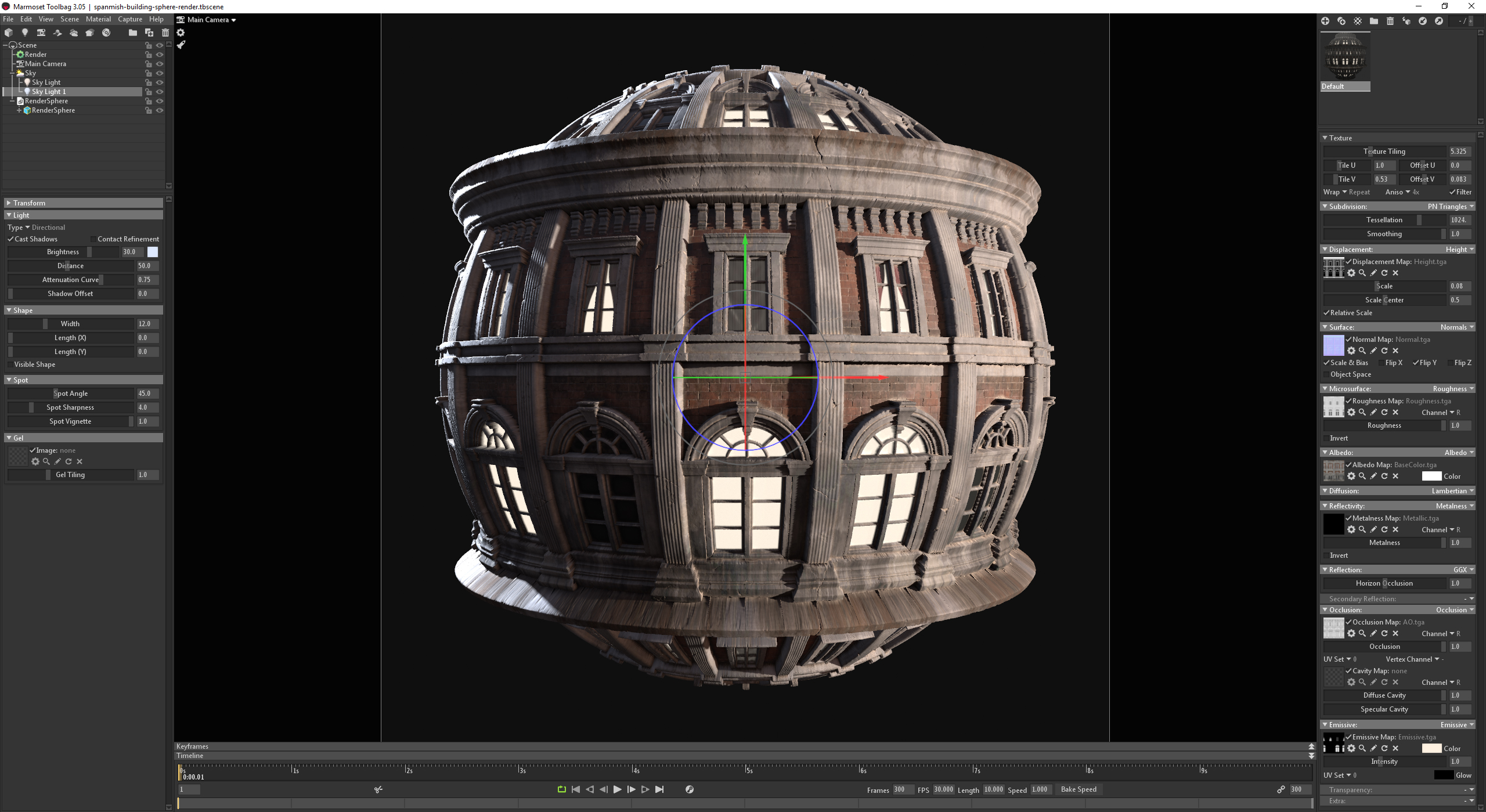The width and height of the screenshot is (1486, 812).
Task: Click the Bake Speed button
Action: click(x=1079, y=789)
